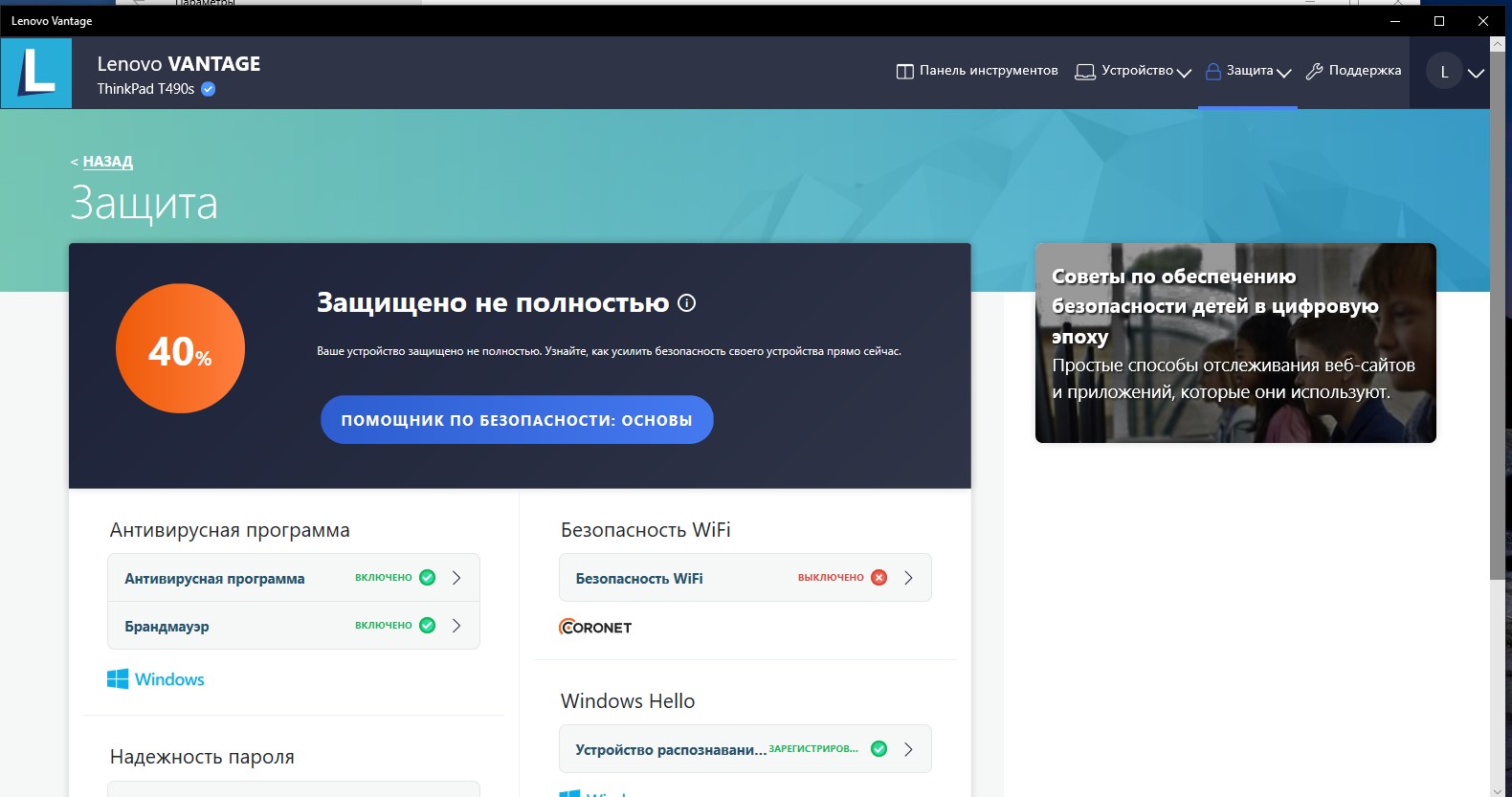Click green check status on Антивирусная программа row
Viewport: 1512px width, 797px height.
pyautogui.click(x=428, y=578)
